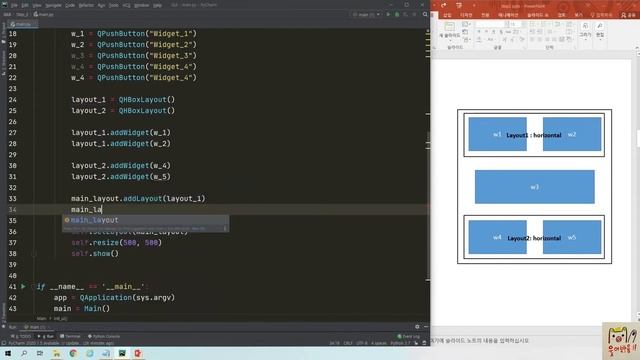The image size is (640, 360).
Task: Open Windows Start menu
Action: click(x=8, y=353)
